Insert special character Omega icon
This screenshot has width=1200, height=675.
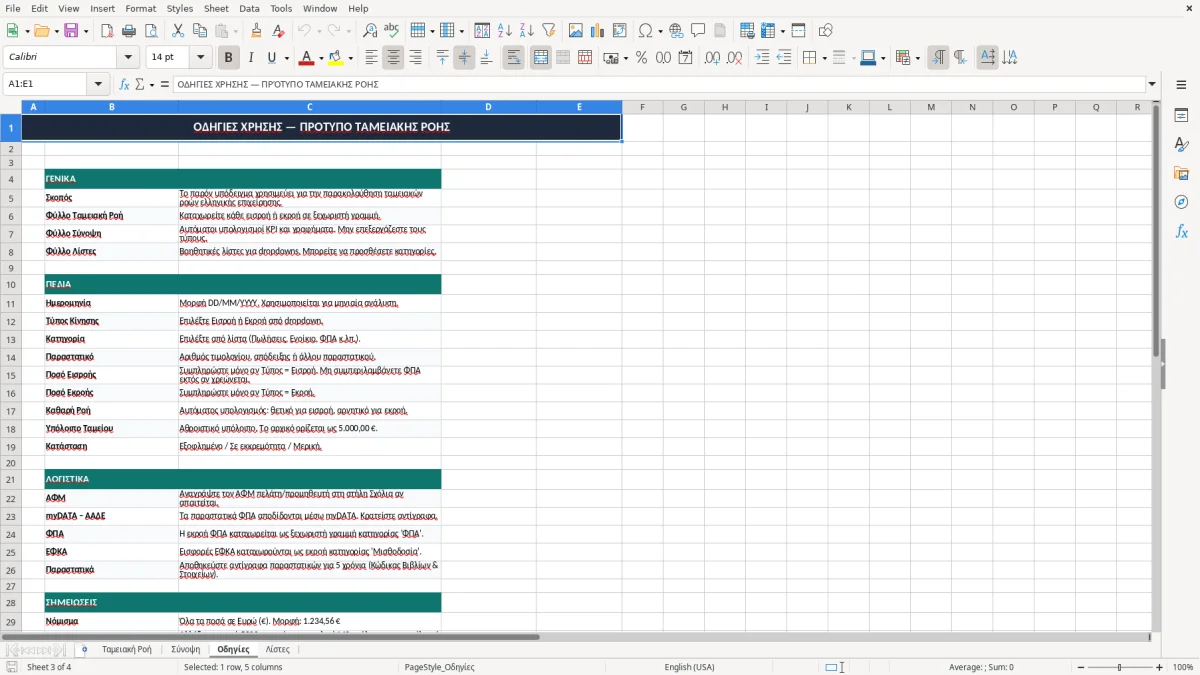pyautogui.click(x=645, y=31)
